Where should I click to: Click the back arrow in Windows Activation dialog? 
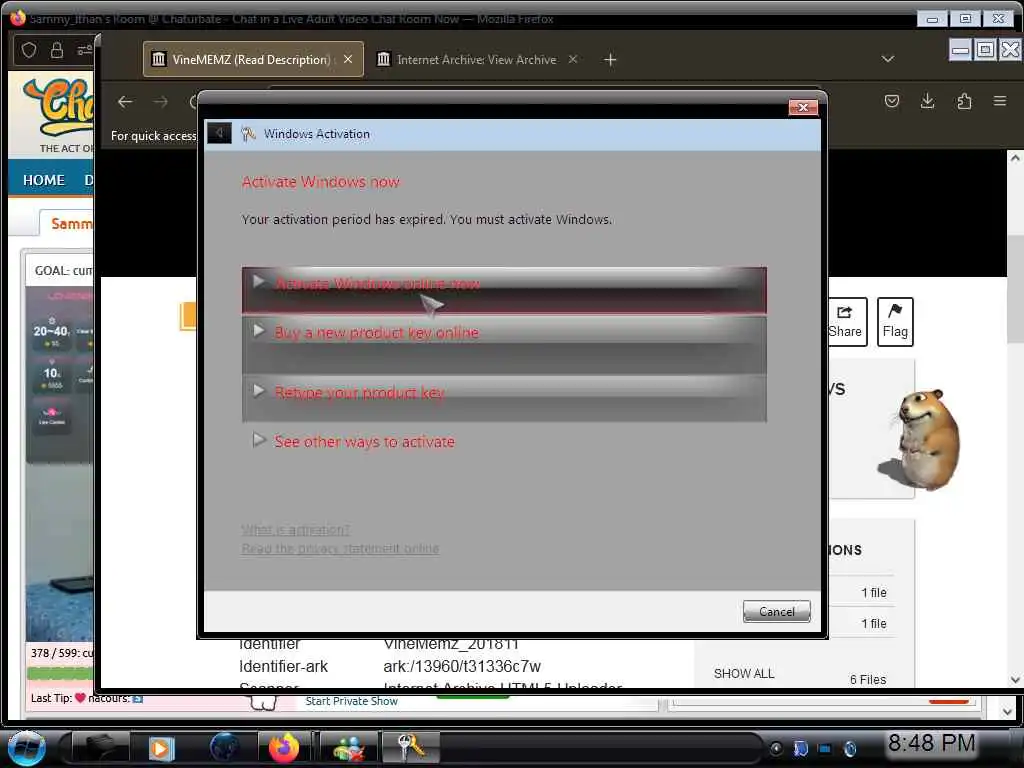[x=219, y=133]
